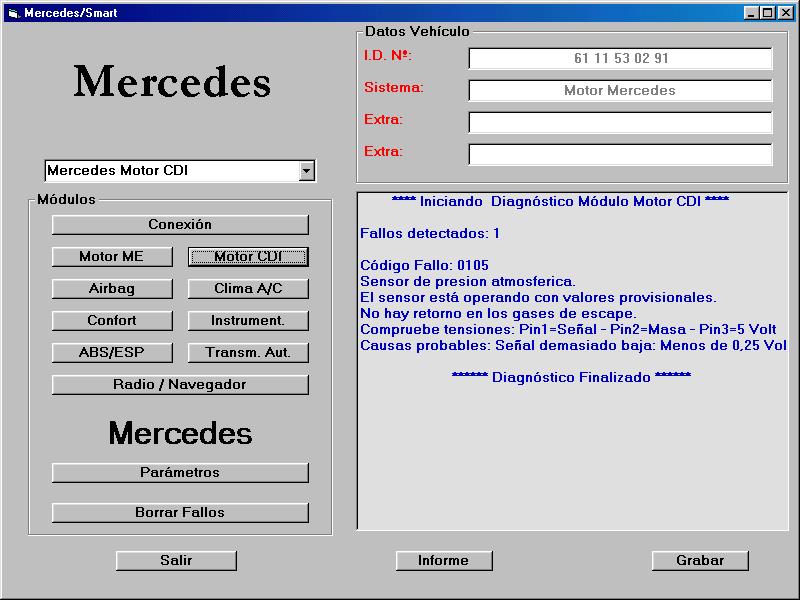Open the Instrument. module
This screenshot has height=600, width=800.
tap(248, 320)
